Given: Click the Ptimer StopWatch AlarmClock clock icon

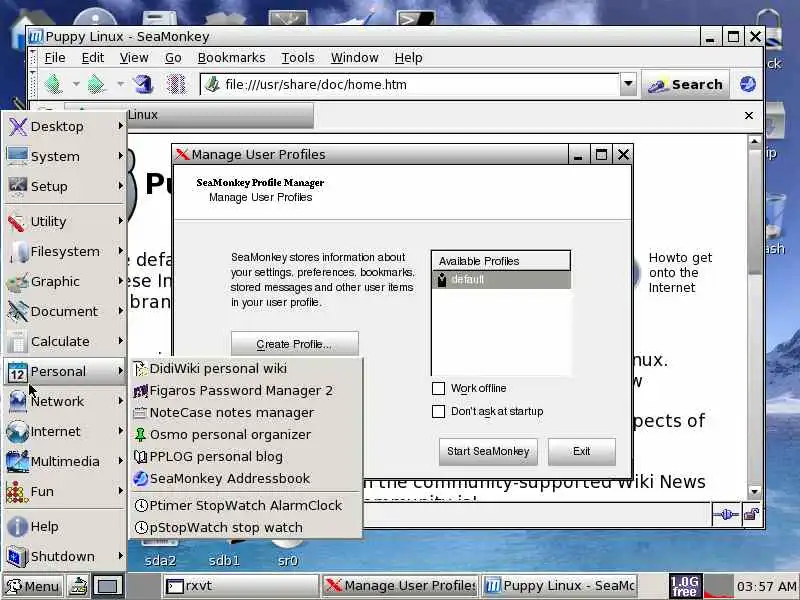Looking at the screenshot, I should click(x=141, y=505).
